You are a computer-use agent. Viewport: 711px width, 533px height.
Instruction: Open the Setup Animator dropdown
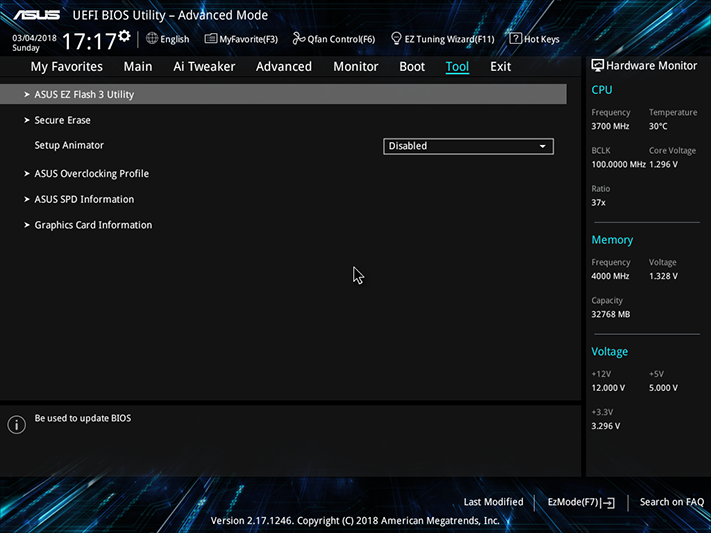468,146
